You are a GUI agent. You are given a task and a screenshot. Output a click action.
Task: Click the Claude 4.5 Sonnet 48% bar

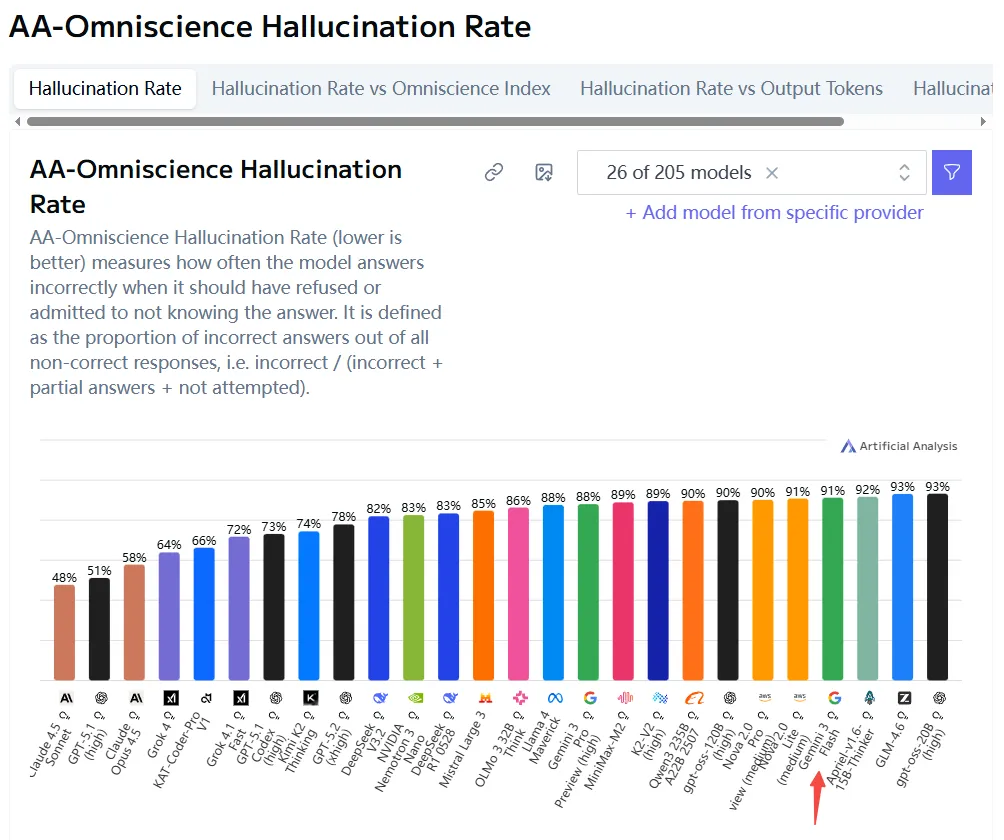65,632
